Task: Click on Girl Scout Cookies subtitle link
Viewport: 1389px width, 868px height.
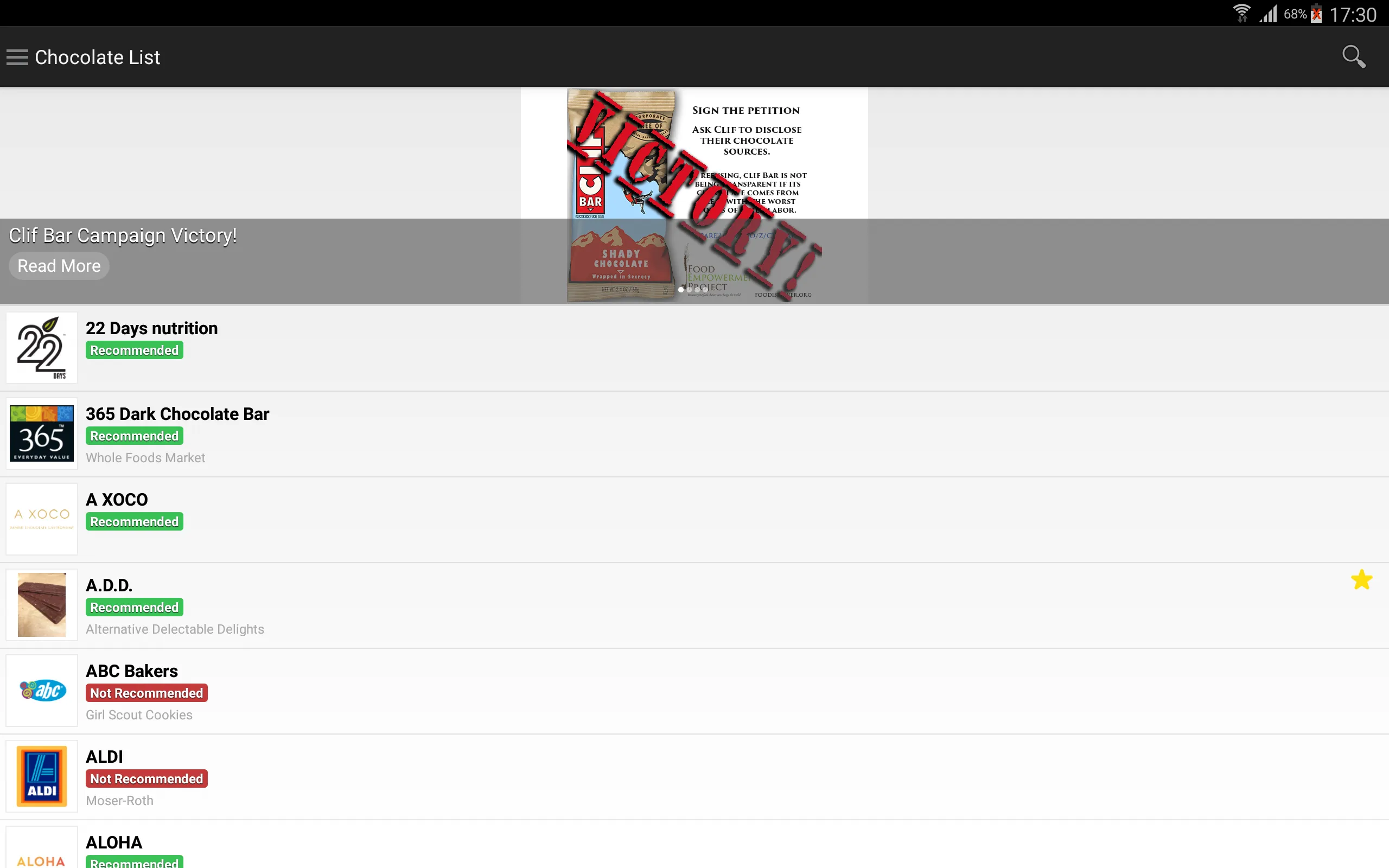Action: [x=138, y=714]
